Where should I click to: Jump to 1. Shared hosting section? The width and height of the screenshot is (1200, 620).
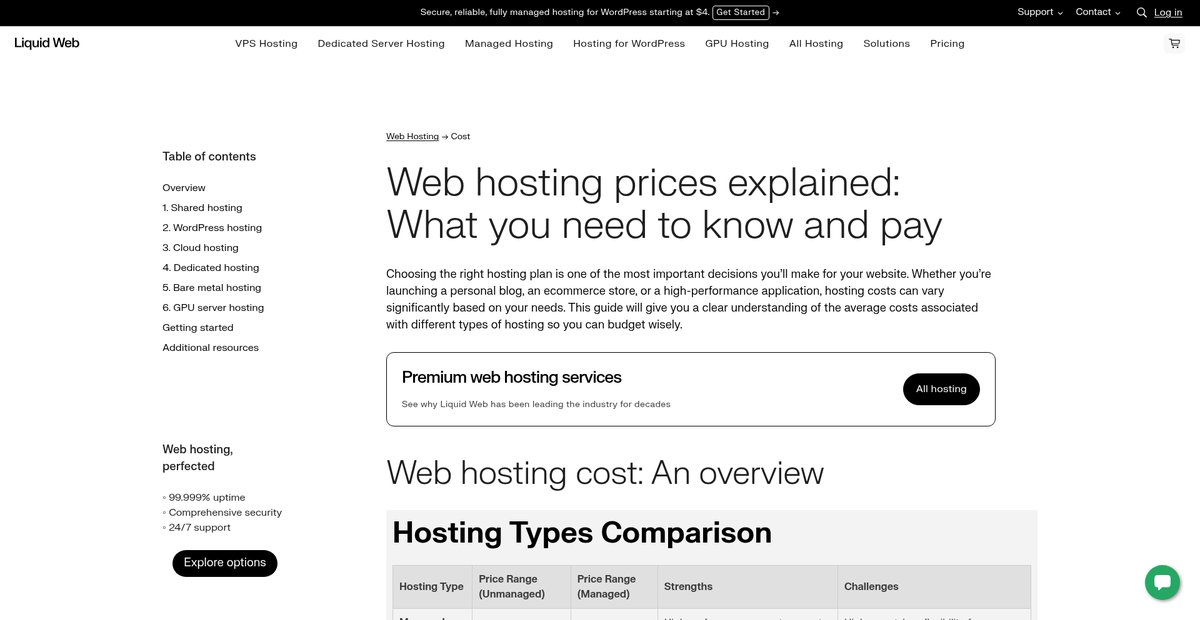(x=202, y=208)
